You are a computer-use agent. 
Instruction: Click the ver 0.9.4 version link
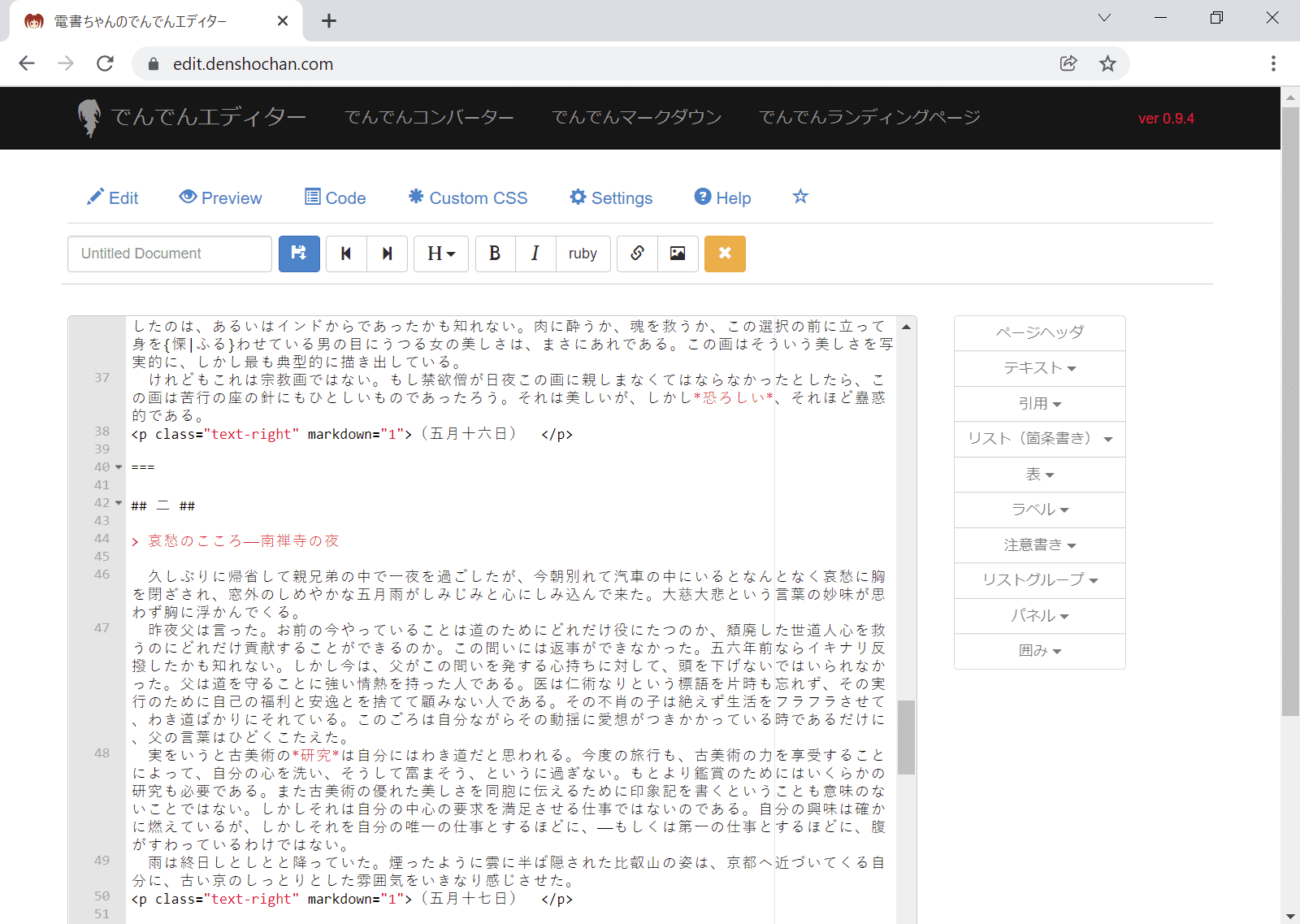(1166, 119)
